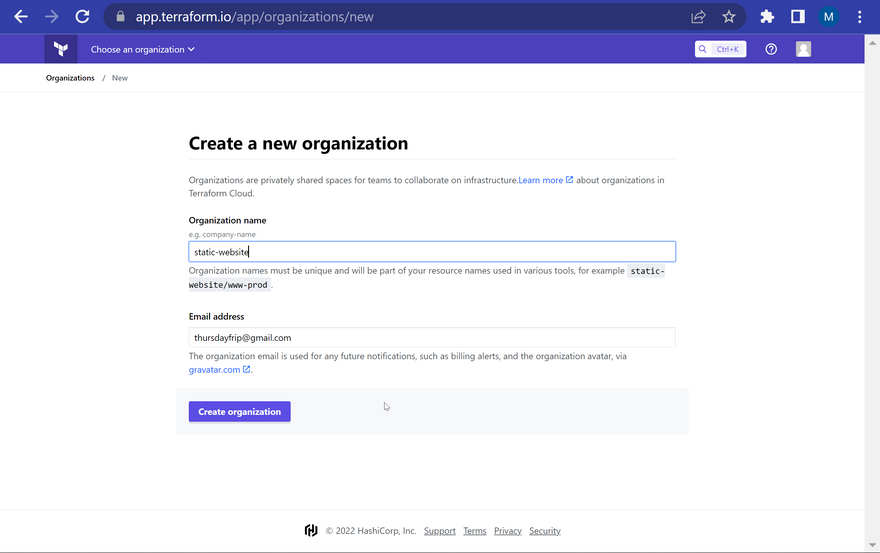Click the Create a new organization heading
This screenshot has height=553, width=880.
pos(298,143)
